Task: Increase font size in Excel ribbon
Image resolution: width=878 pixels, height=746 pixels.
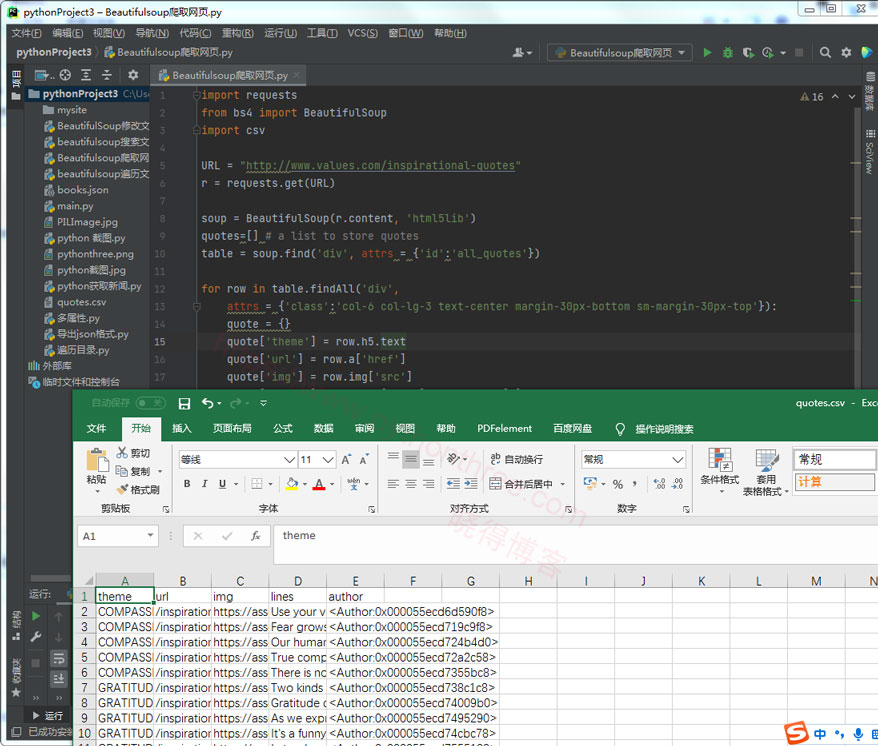Action: [x=347, y=460]
